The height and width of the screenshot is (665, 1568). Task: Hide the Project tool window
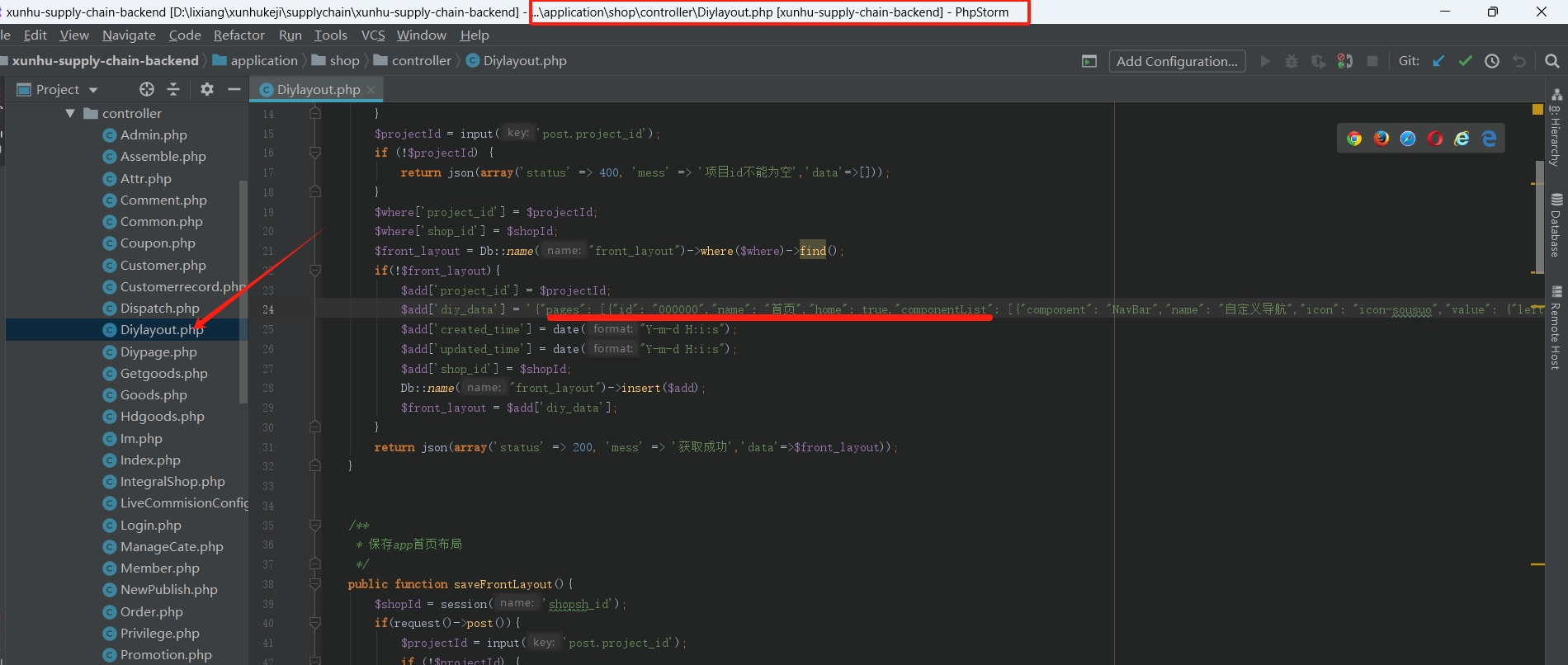pyautogui.click(x=234, y=89)
